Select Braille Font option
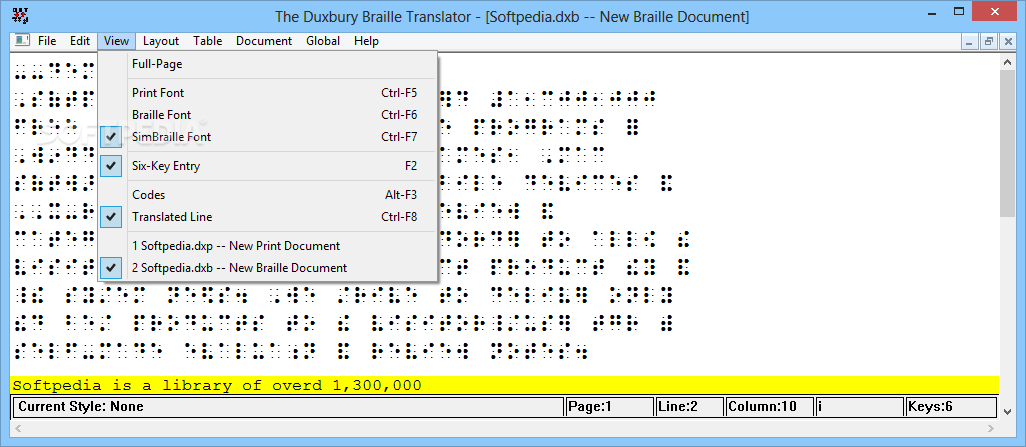This screenshot has height=447, width=1026. pyautogui.click(x=268, y=115)
